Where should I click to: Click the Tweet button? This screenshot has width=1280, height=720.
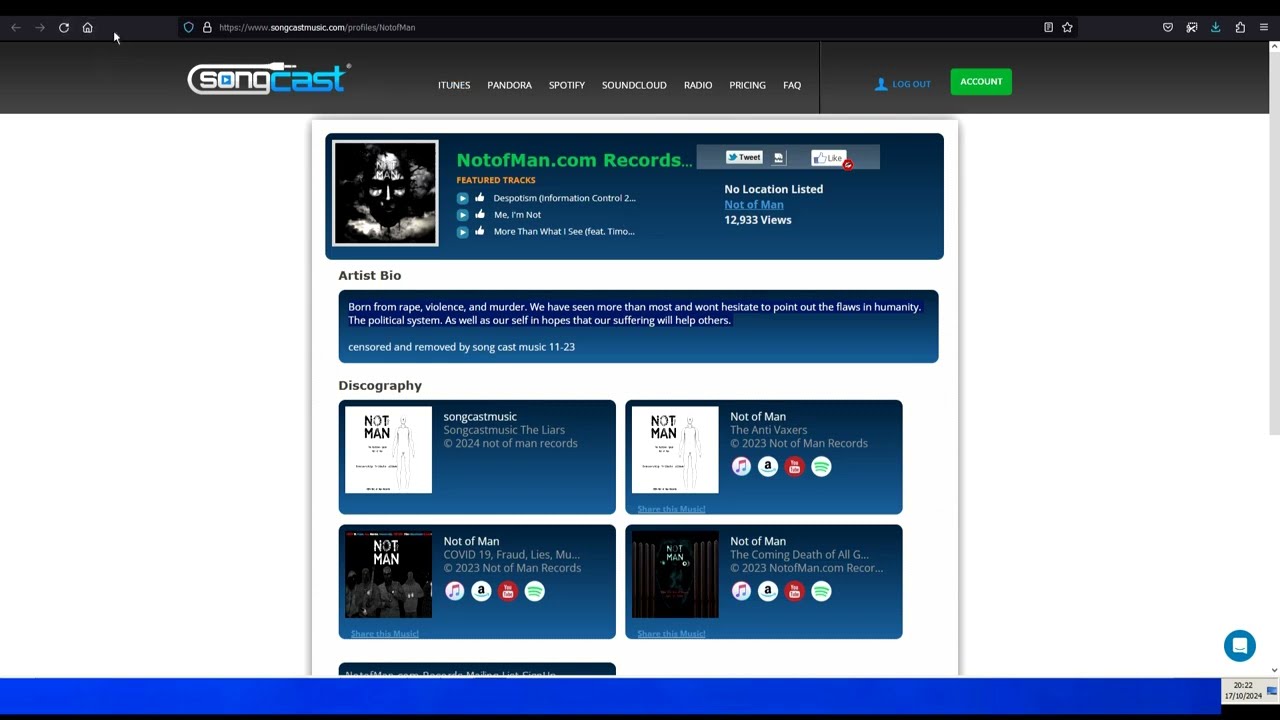[744, 157]
